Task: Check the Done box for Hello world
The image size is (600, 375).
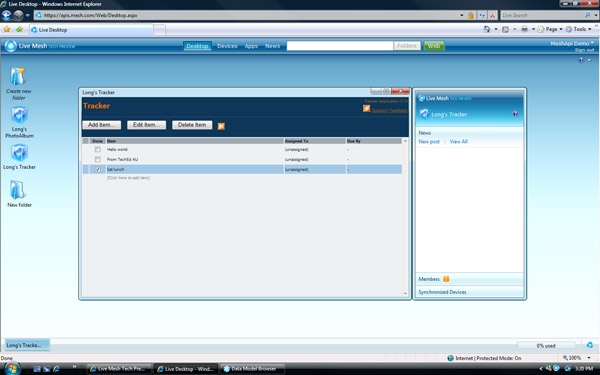Action: point(98,149)
